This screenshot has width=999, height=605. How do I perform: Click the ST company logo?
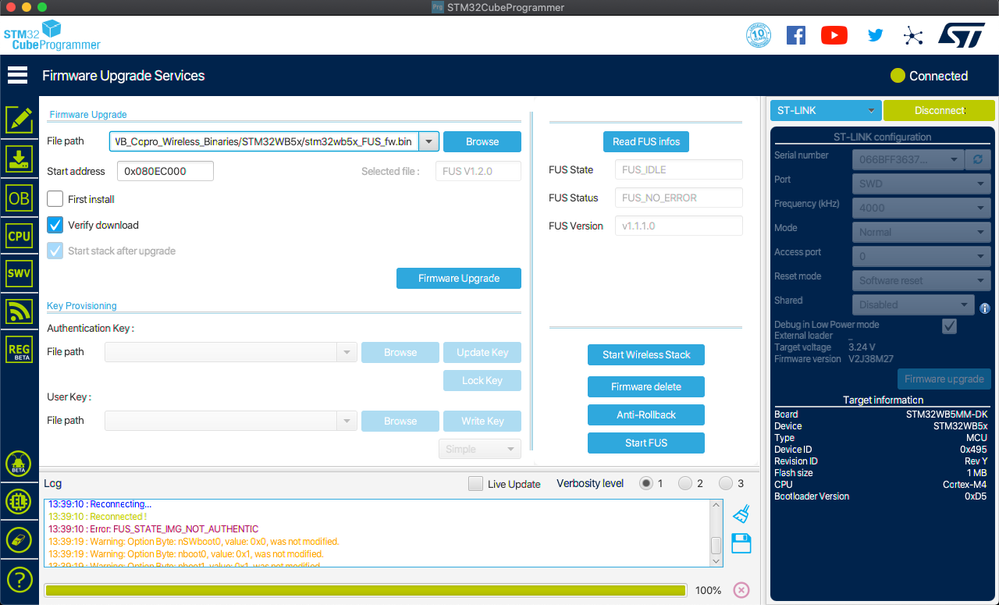961,36
